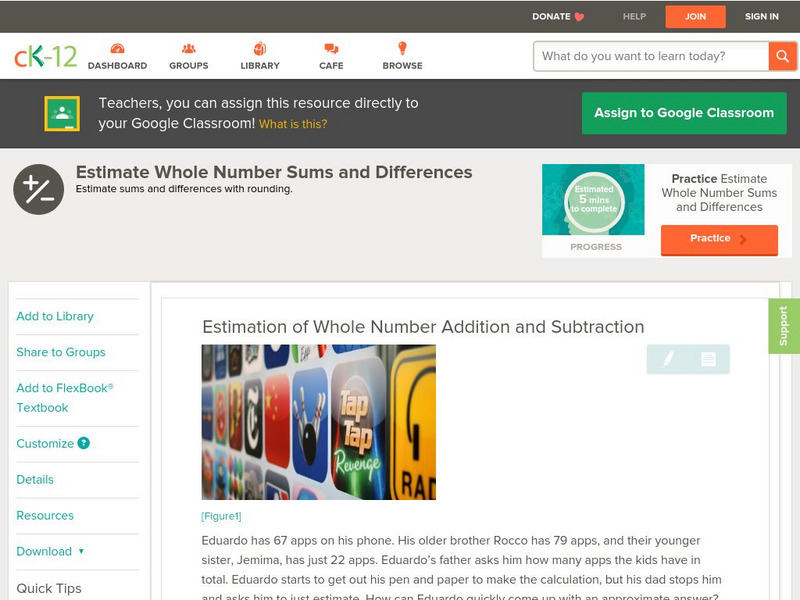This screenshot has height=600, width=800.
Task: Click the Google Classroom icon in the banner
Action: (x=64, y=113)
